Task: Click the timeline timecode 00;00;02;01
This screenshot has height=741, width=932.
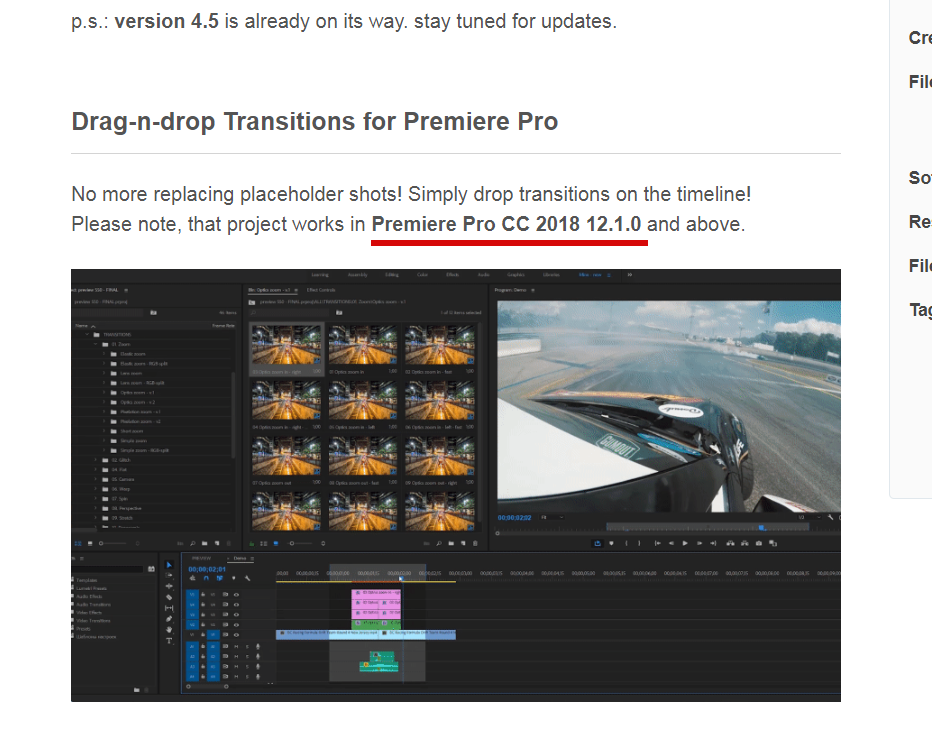Action: 207,569
